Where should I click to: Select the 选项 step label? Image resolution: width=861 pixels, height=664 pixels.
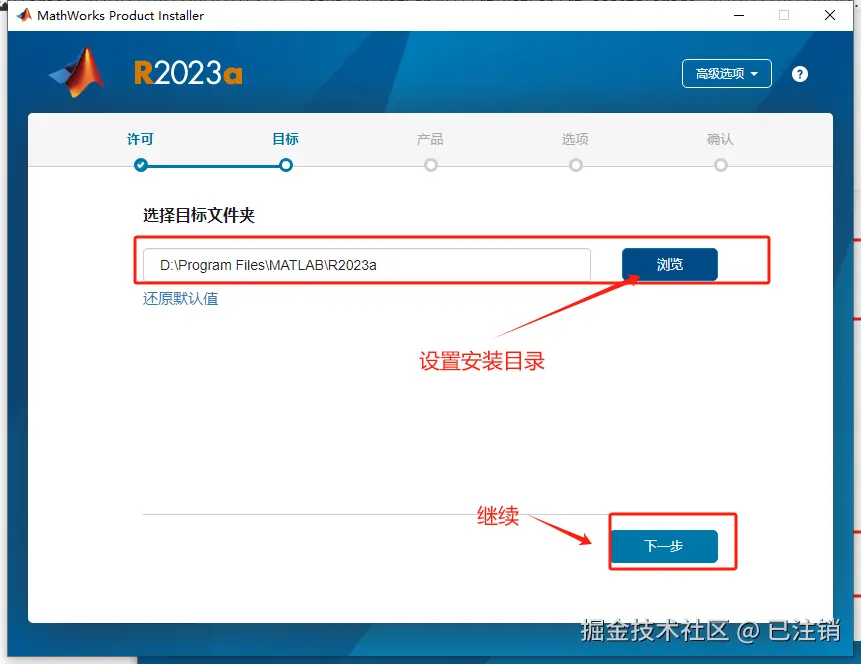[575, 139]
